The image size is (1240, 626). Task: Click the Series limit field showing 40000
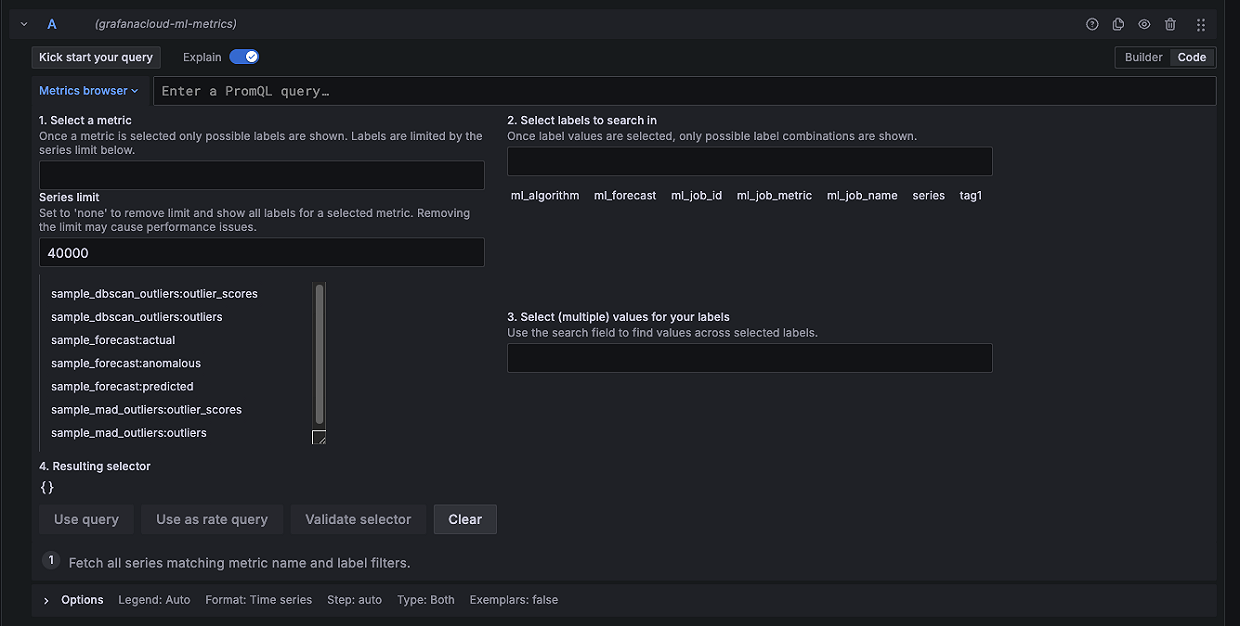[261, 252]
